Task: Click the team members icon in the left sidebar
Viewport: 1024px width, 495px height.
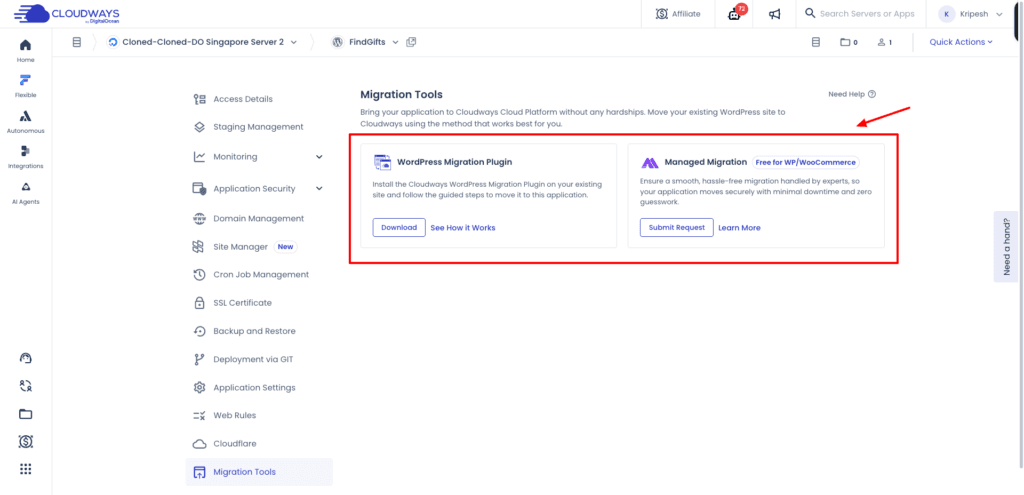Action: (x=25, y=386)
